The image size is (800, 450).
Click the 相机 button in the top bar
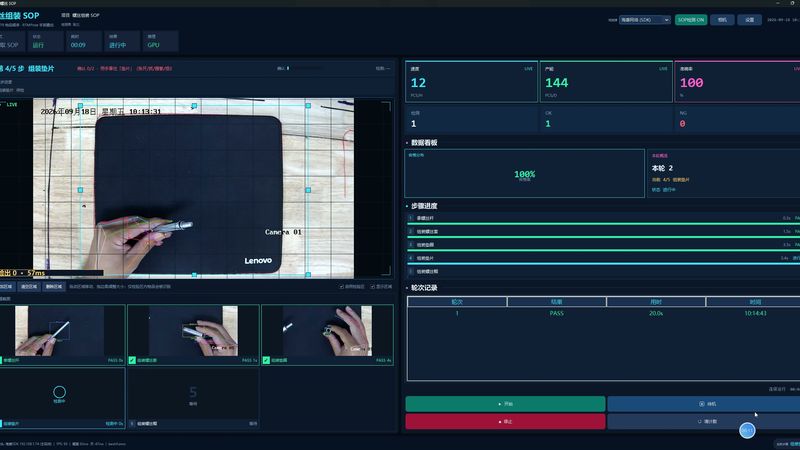coord(722,20)
